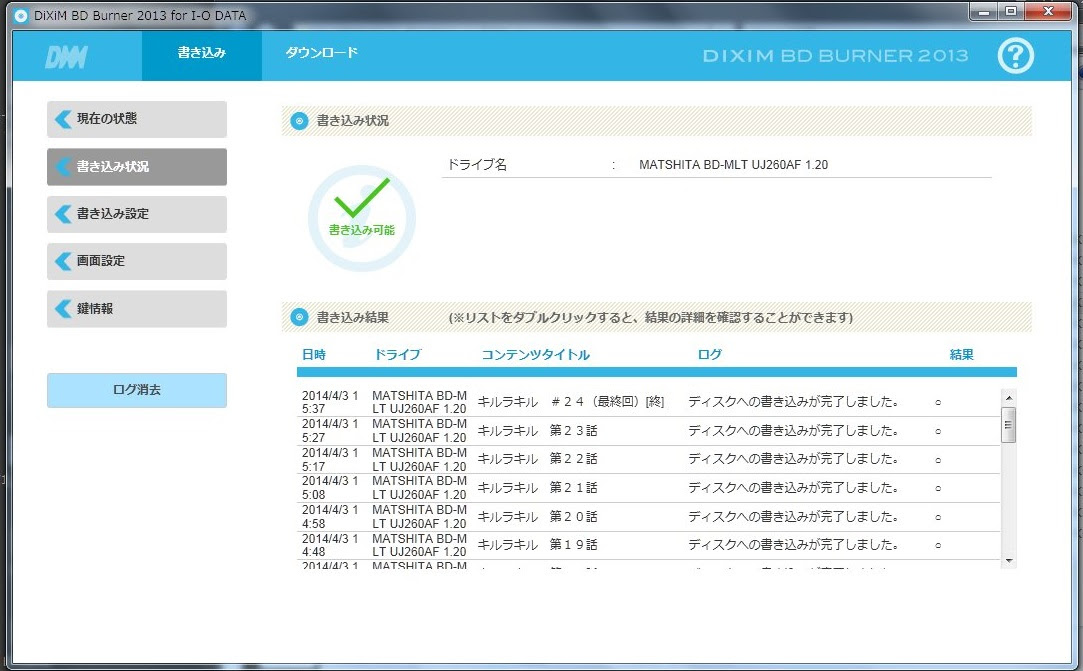Viewport: 1083px width, 671px height.
Task: Minimize the DiXiM BD Burner window
Action: (984, 12)
